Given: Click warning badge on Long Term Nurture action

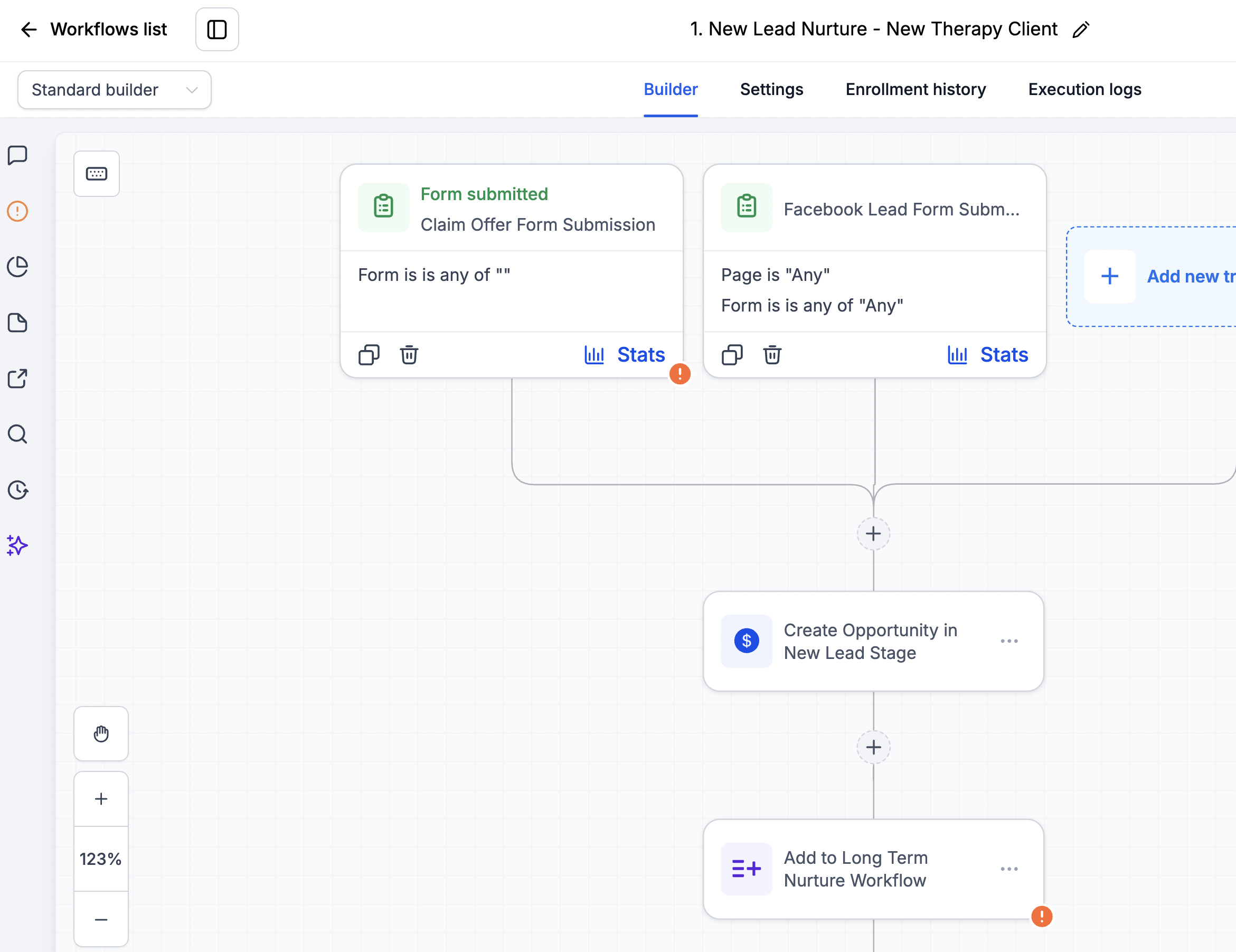Looking at the screenshot, I should (1042, 916).
